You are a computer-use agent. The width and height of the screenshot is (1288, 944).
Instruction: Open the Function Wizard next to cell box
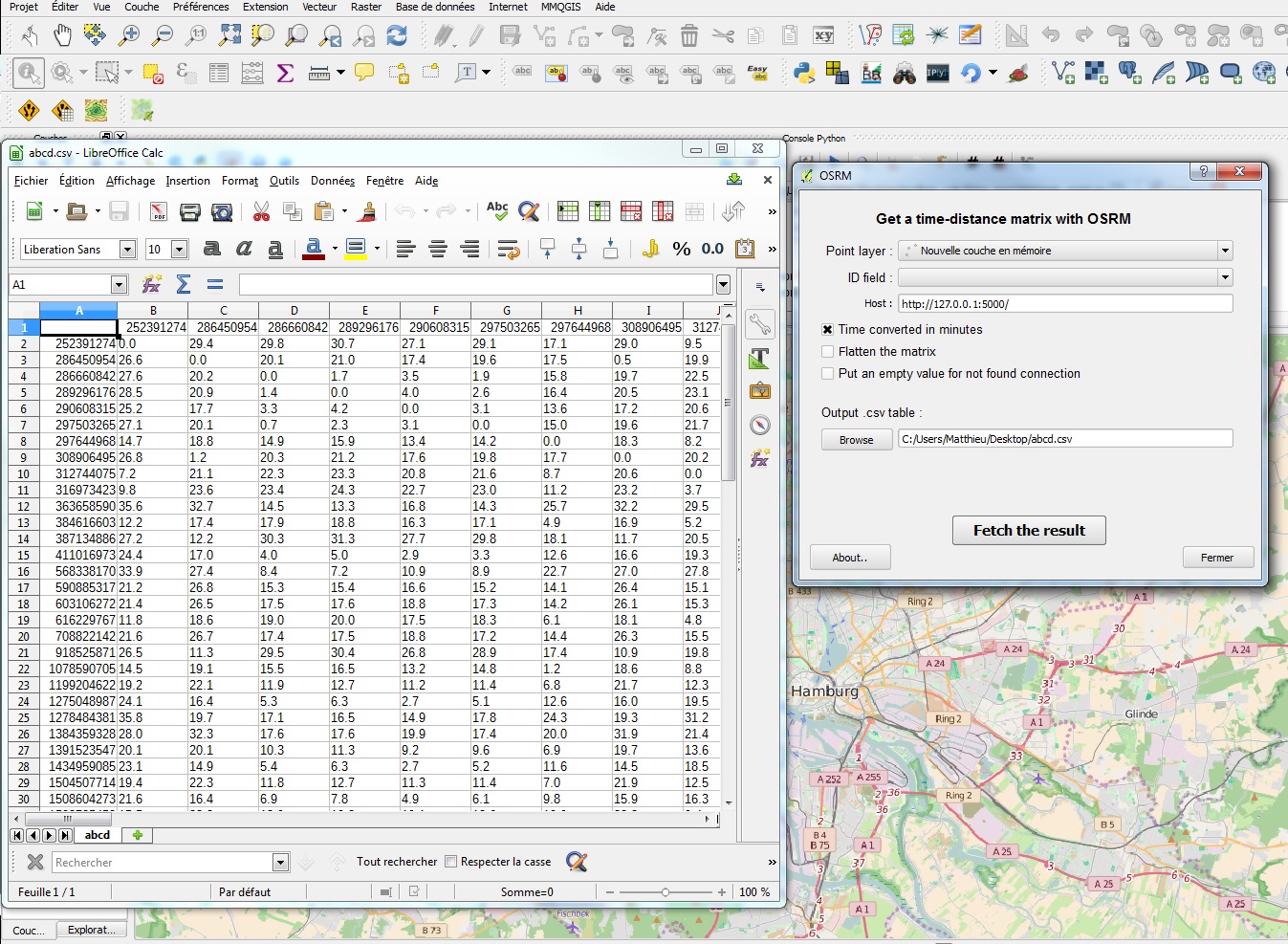click(x=151, y=284)
